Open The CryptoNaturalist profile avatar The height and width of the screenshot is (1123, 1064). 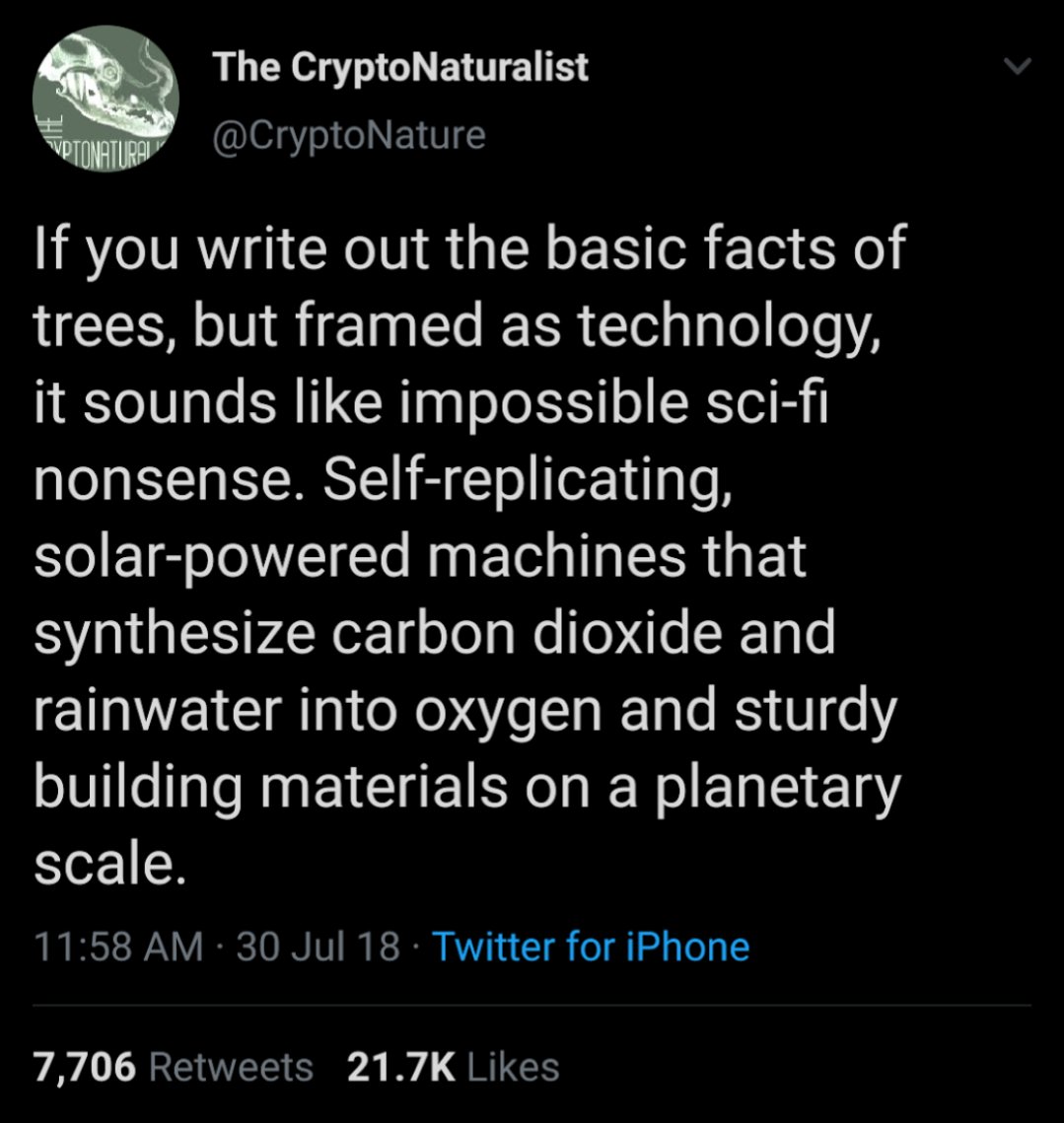[x=106, y=99]
